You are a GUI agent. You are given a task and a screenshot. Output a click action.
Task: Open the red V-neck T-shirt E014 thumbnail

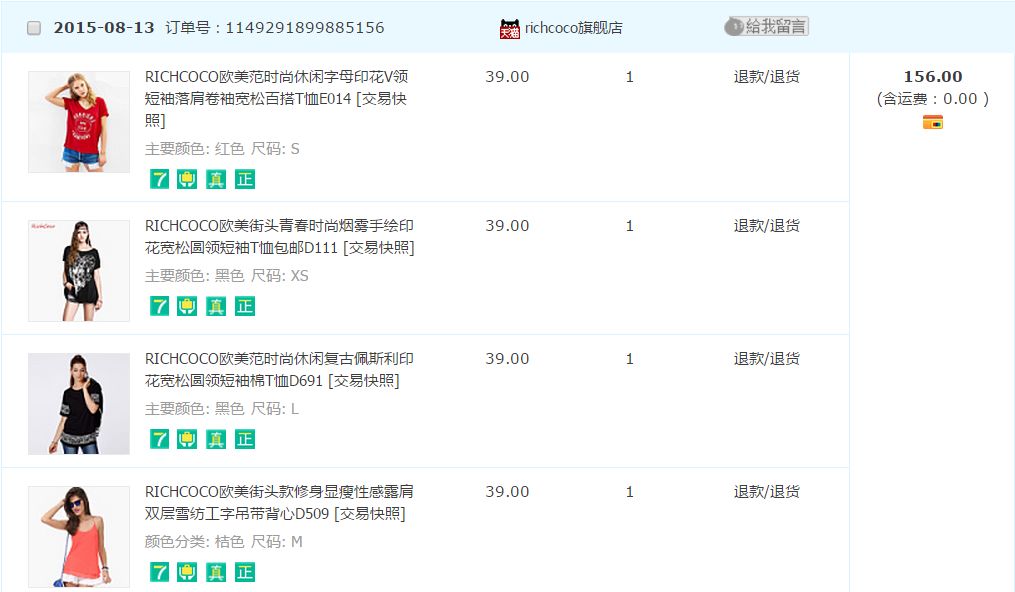[x=79, y=122]
